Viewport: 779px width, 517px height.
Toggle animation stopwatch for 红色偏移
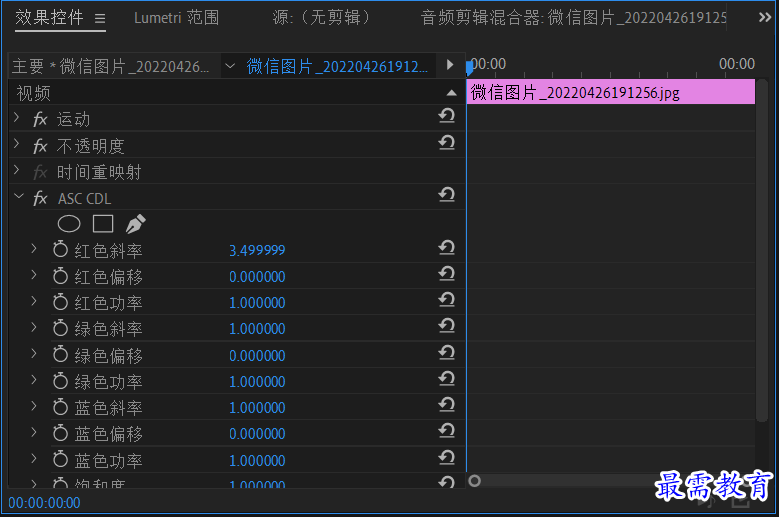61,275
